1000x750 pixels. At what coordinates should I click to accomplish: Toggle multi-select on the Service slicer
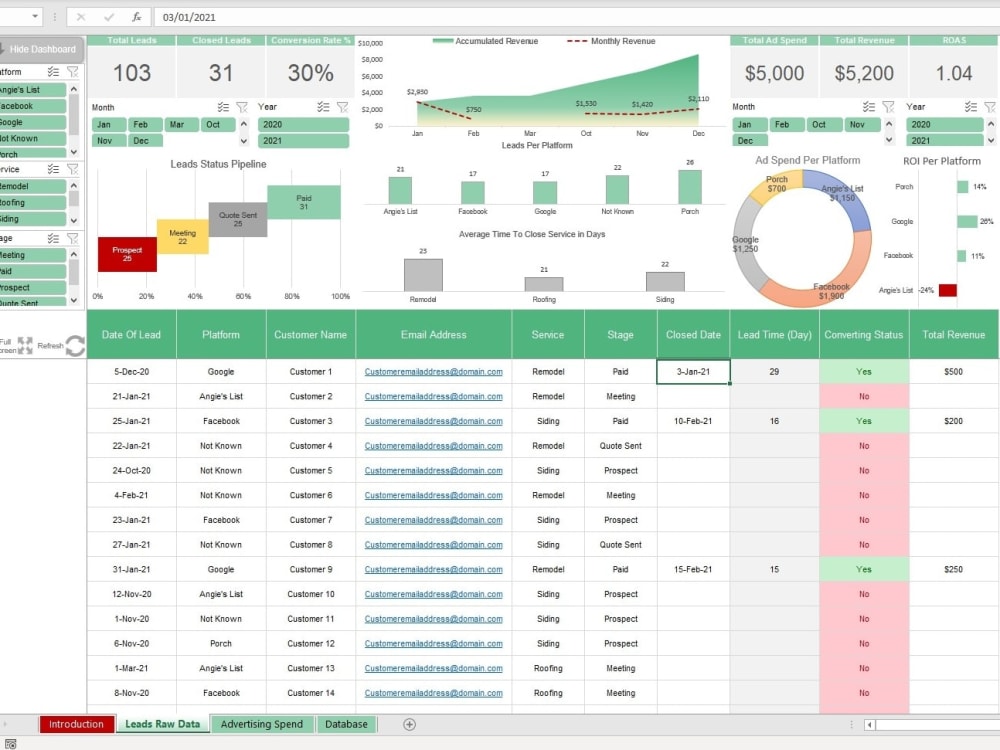coord(54,169)
